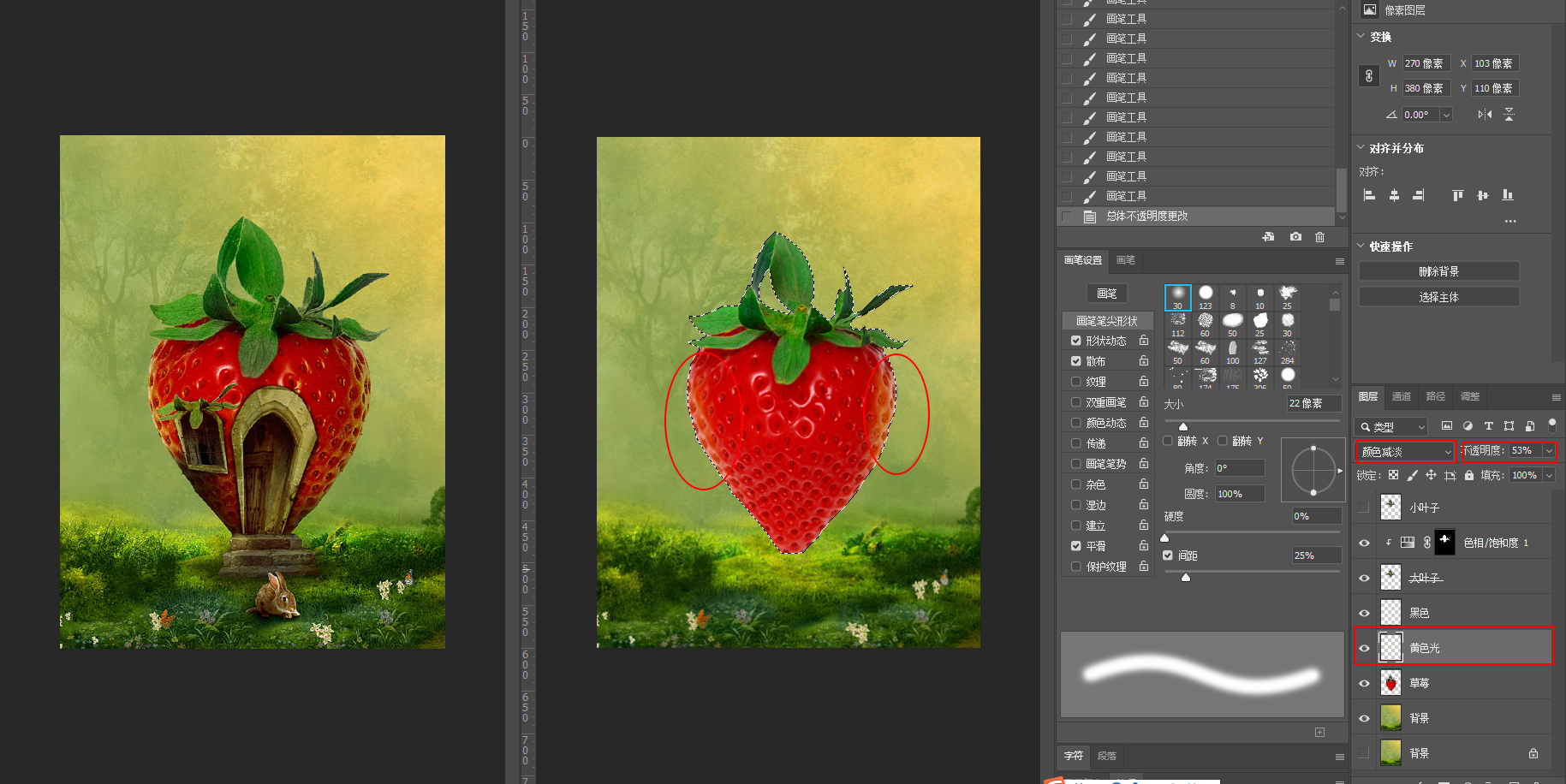This screenshot has height=784, width=1566.
Task: Open rotation angle 0.00° dropdown arrow
Action: point(1446,115)
